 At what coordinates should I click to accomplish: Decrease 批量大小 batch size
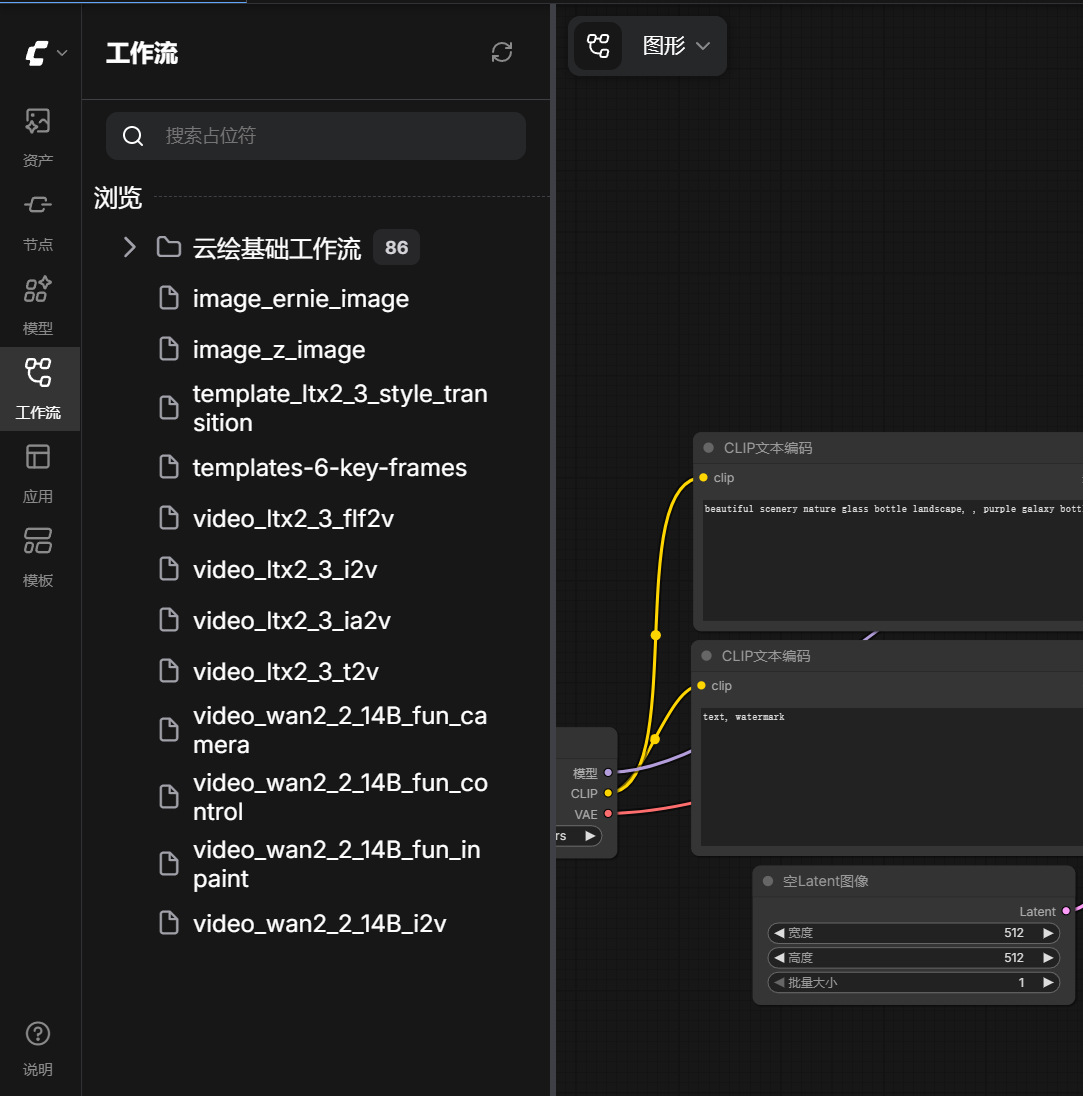tap(779, 982)
